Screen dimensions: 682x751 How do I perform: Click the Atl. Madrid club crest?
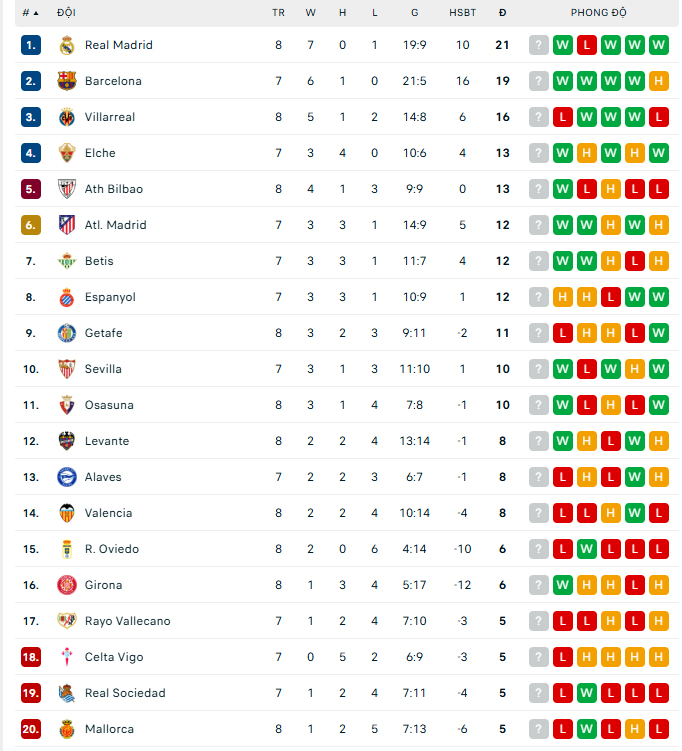point(67,225)
